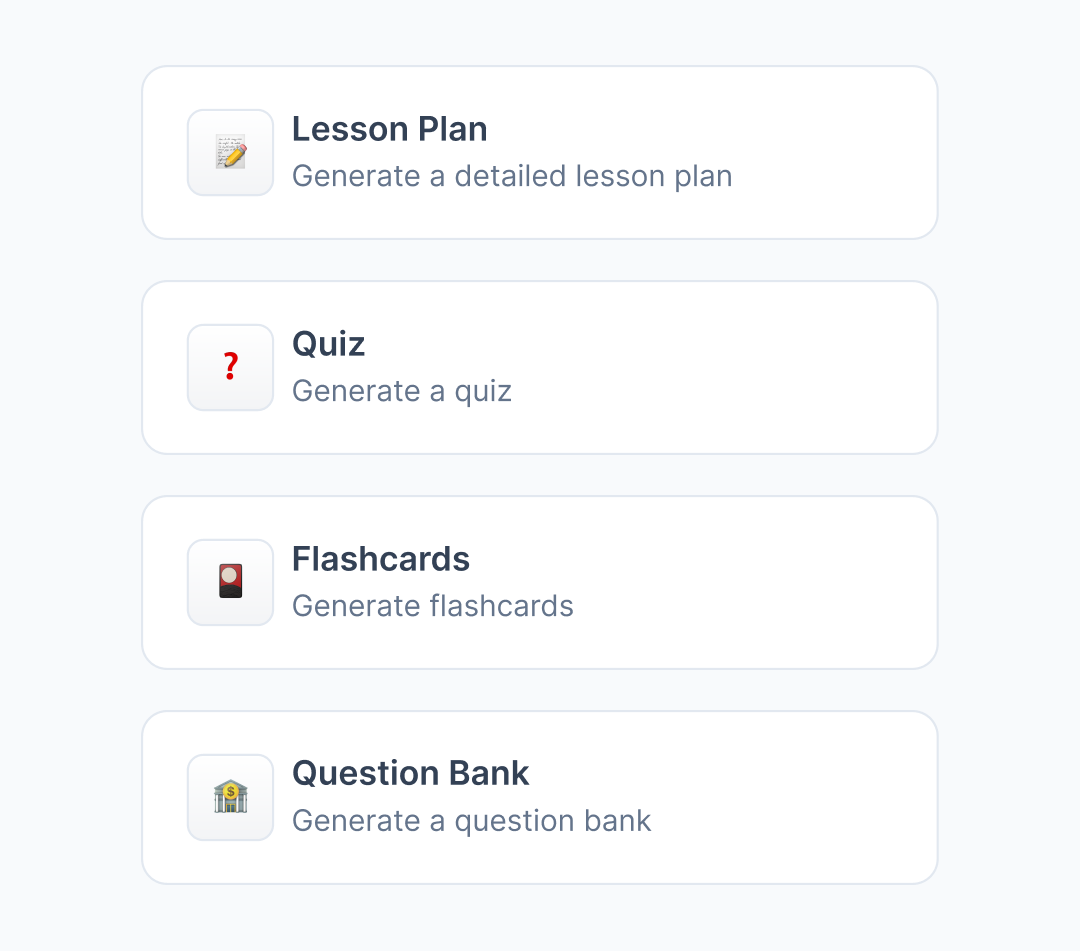Click 'Generate a question bank' subtitle
Viewport: 1080px width, 951px height.
pos(470,821)
